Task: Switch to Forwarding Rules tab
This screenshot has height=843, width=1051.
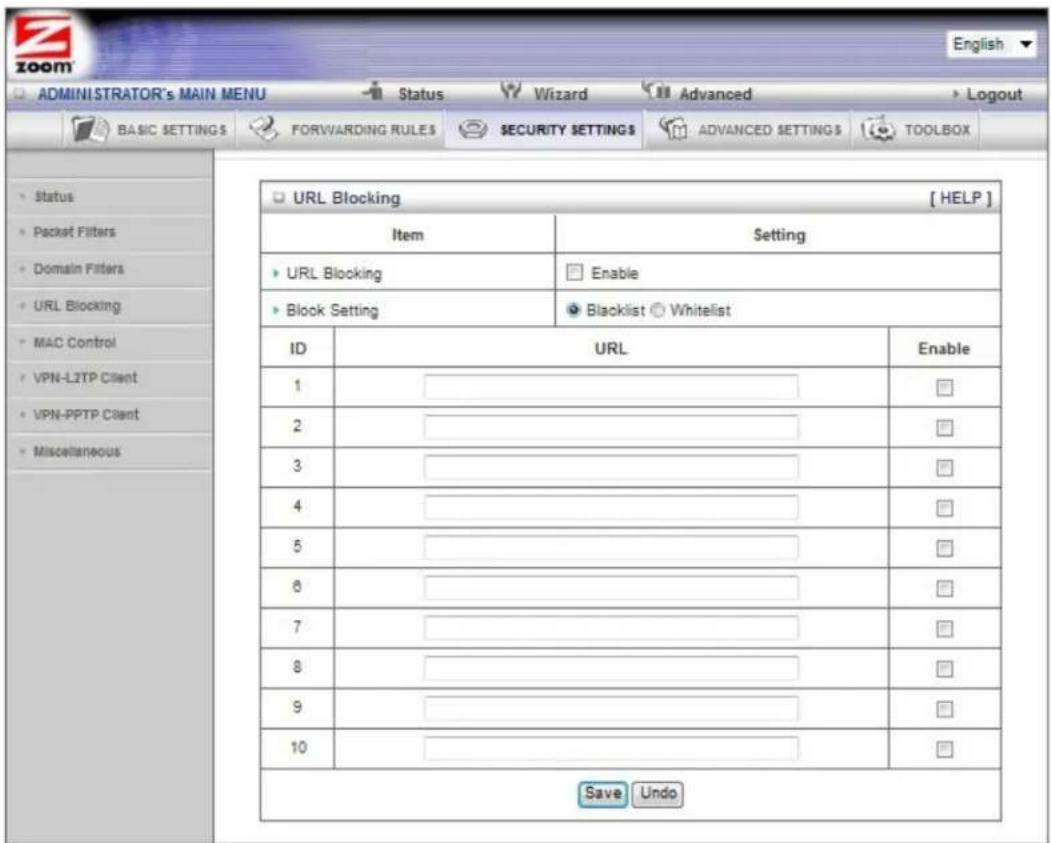Action: [363, 130]
